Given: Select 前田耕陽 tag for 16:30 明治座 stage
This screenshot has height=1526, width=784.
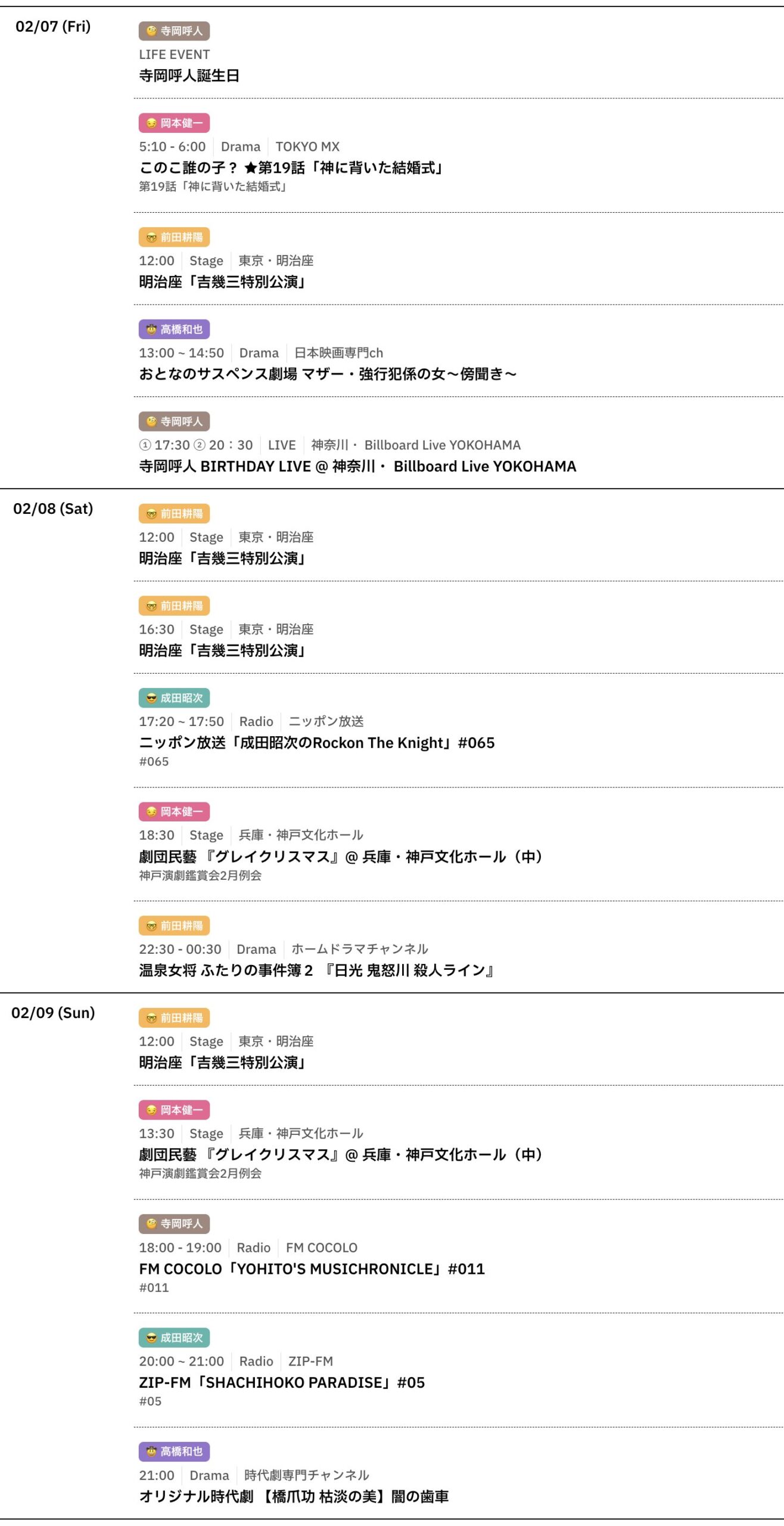Looking at the screenshot, I should 174,606.
